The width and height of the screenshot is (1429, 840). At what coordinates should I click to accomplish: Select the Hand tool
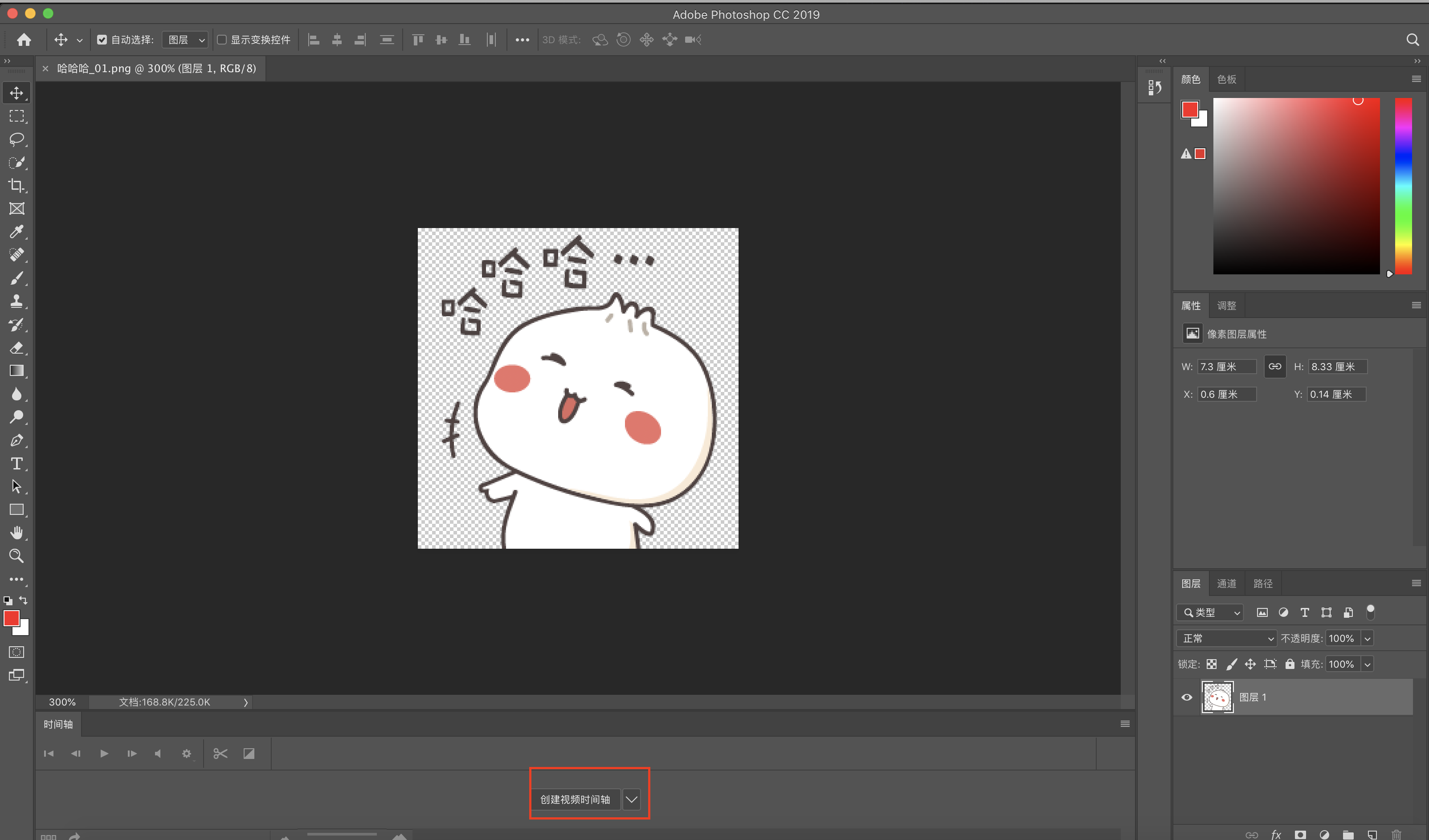(x=16, y=533)
